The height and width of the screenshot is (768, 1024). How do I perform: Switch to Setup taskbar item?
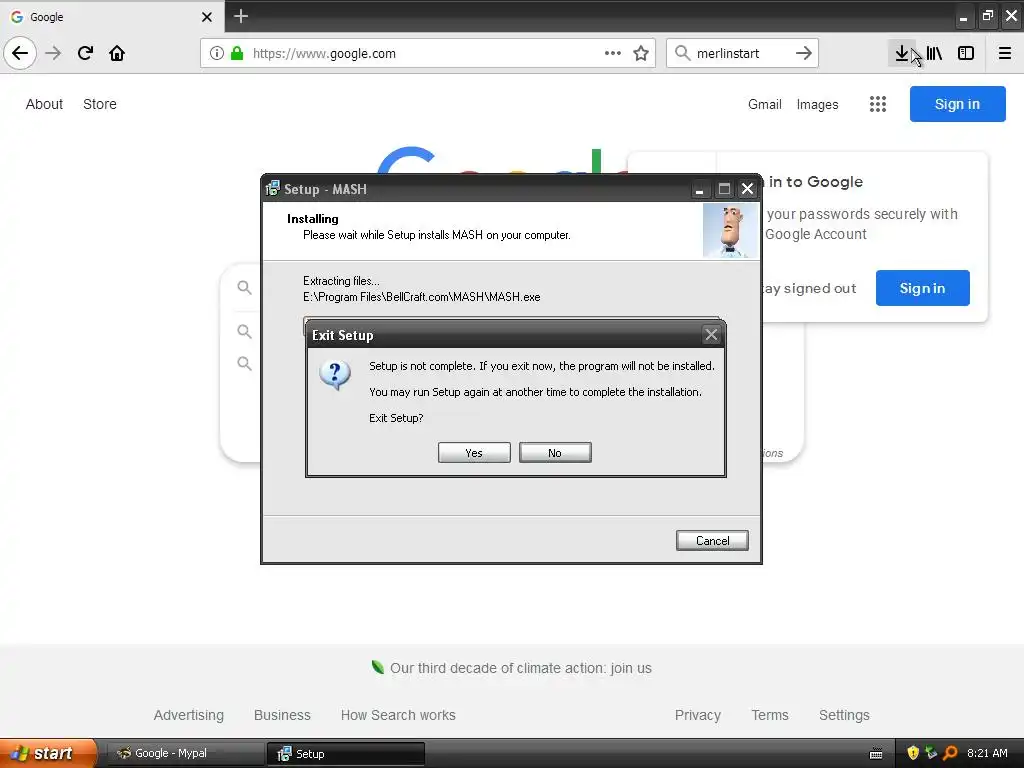click(x=346, y=754)
